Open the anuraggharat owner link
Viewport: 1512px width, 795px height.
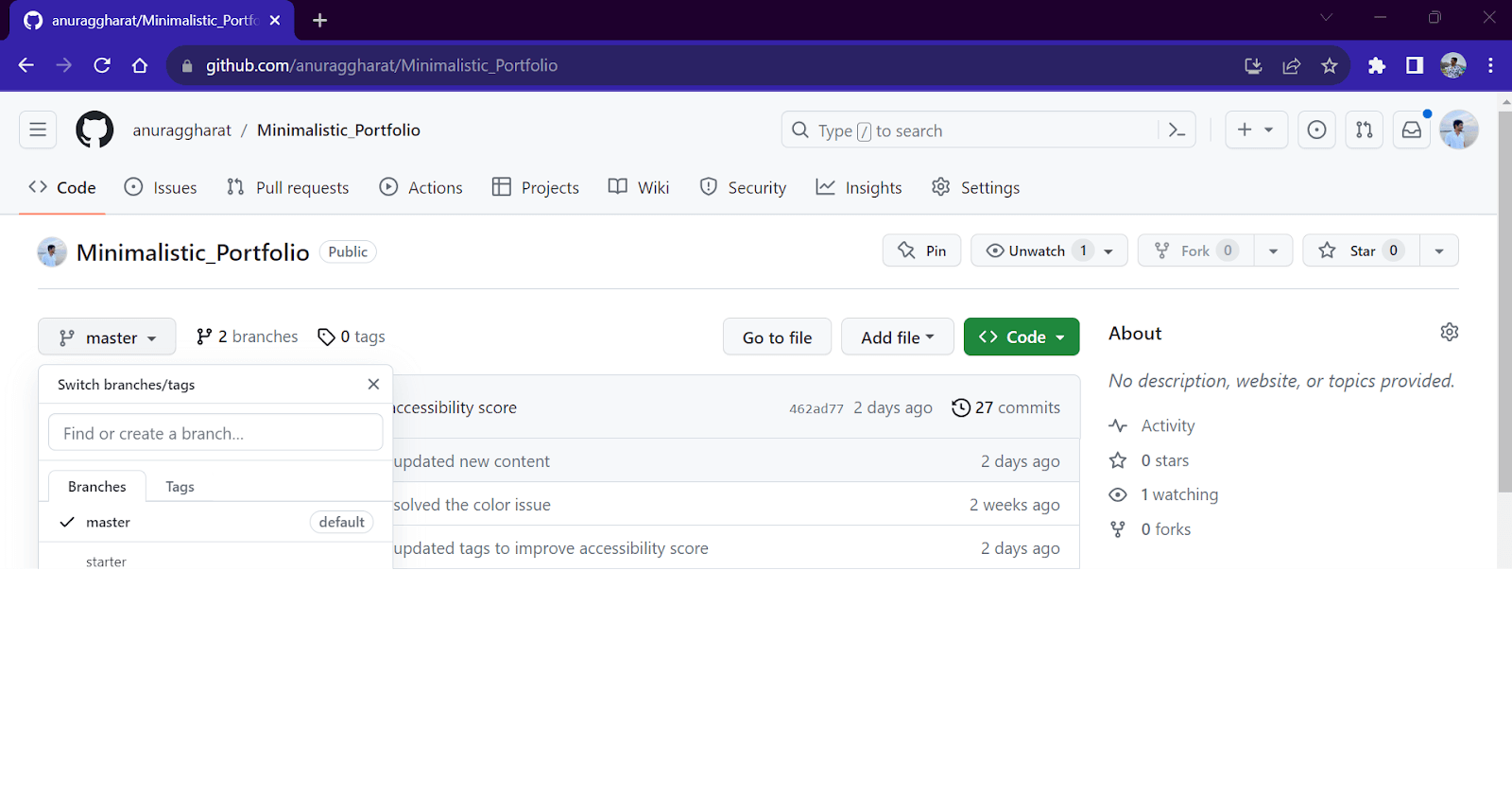(x=182, y=130)
